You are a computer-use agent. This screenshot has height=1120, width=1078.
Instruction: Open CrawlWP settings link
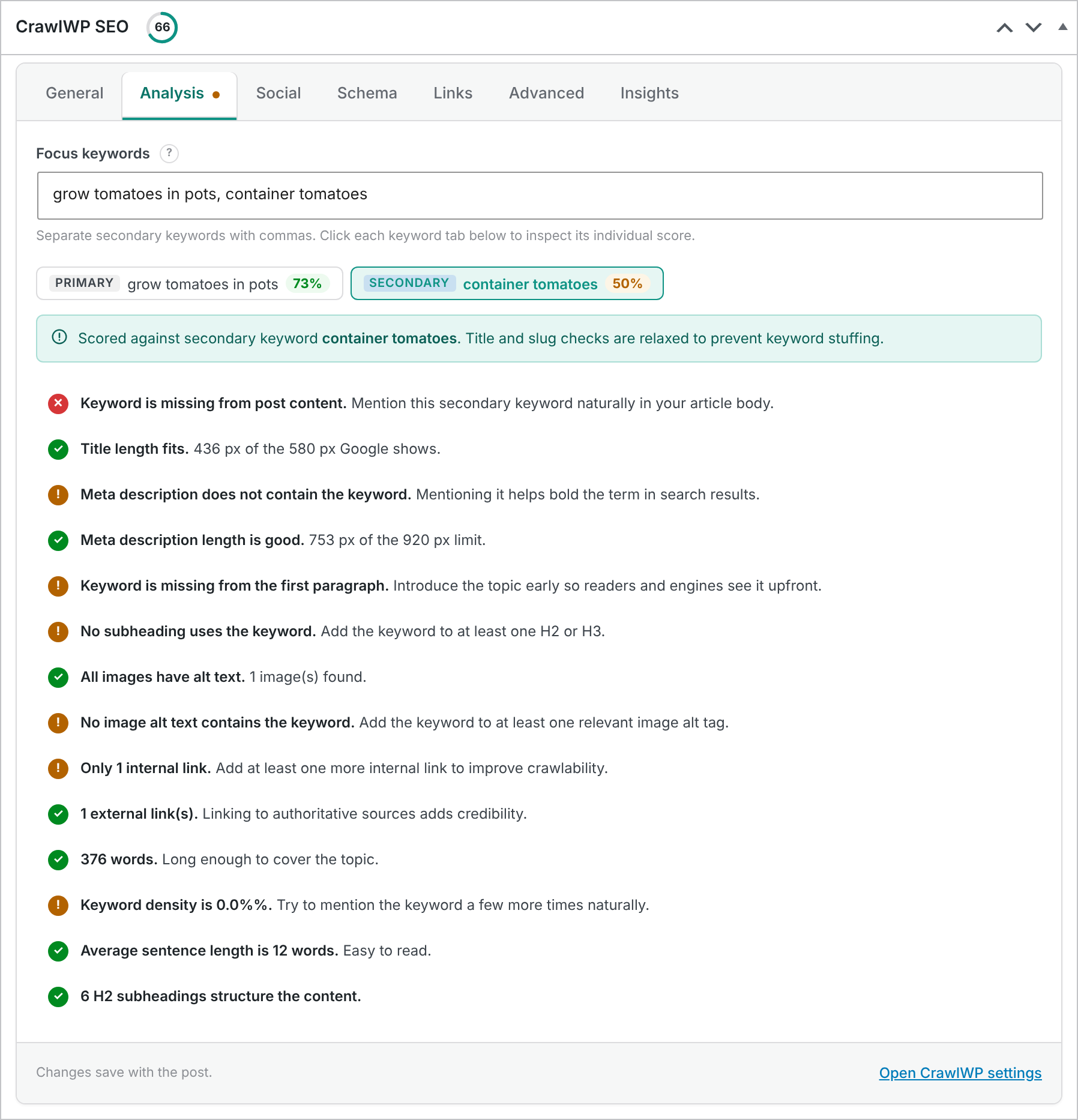click(960, 1073)
